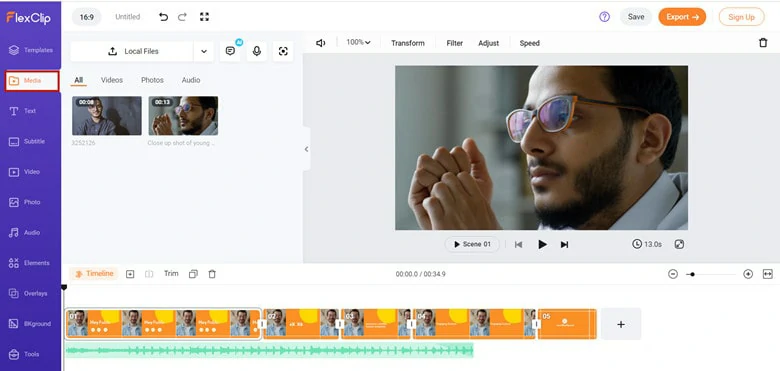Switch to the Audio media tab
The width and height of the screenshot is (780, 371).
(x=191, y=80)
